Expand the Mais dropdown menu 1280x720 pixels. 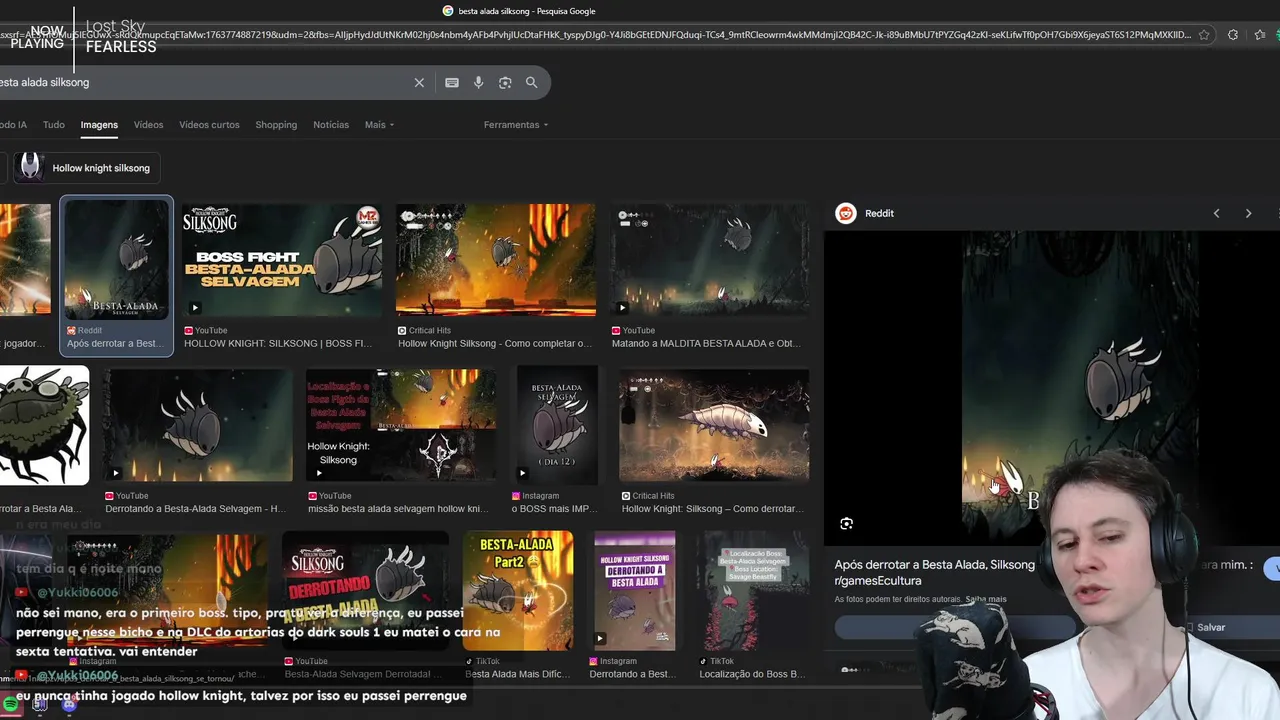[379, 125]
